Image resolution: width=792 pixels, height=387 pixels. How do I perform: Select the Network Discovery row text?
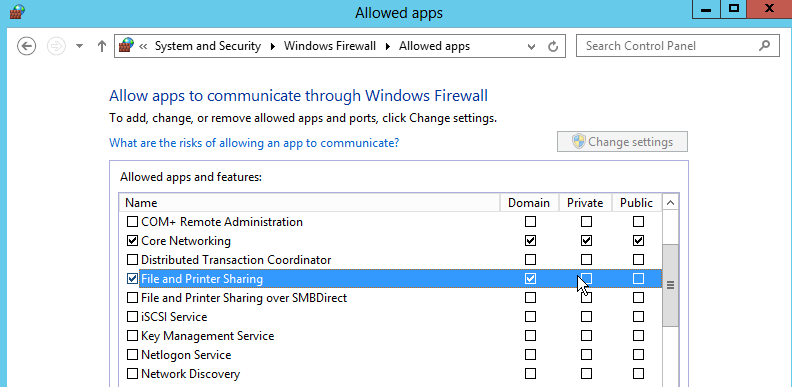tap(190, 374)
